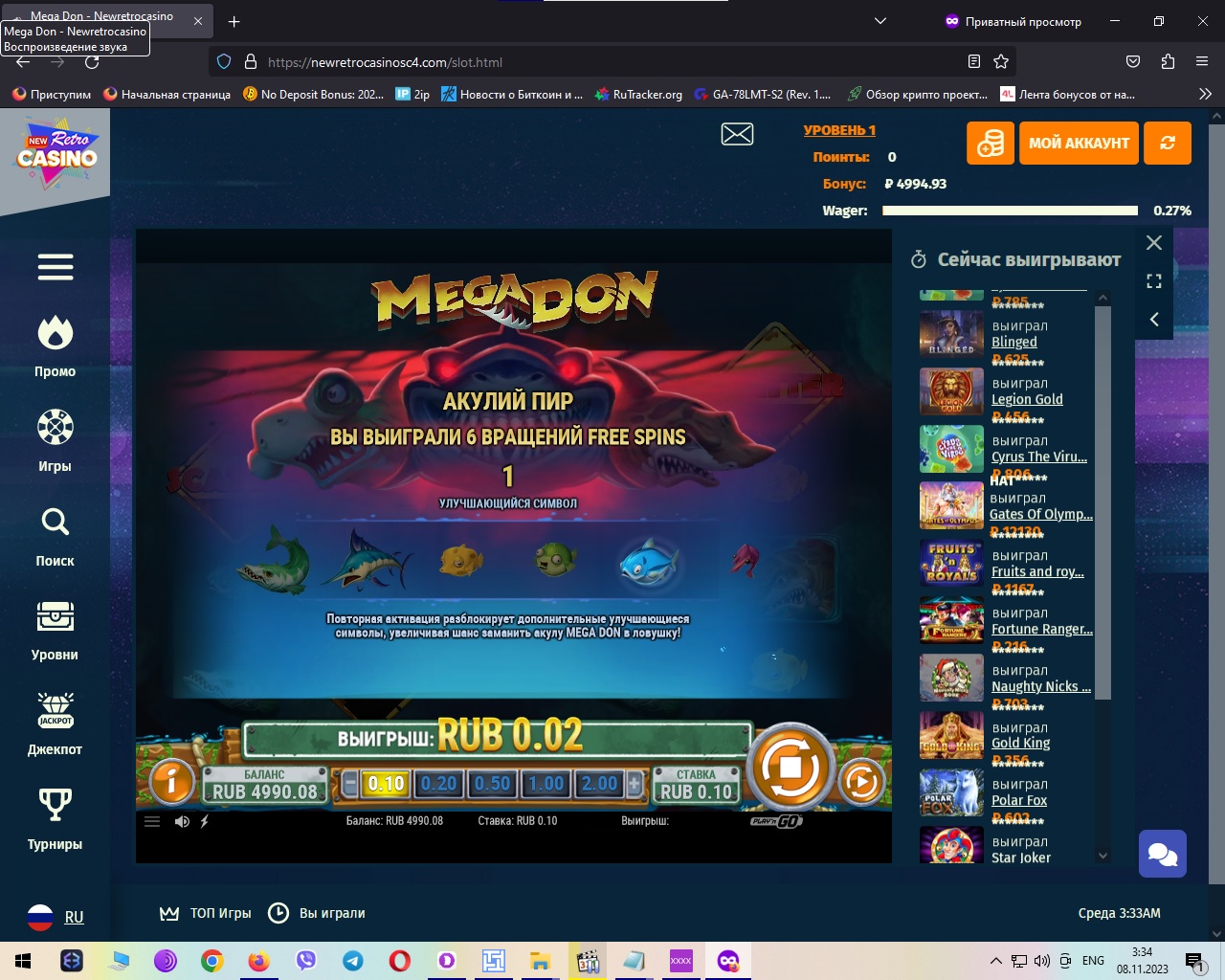Open the Промо section flame icon
The image size is (1225, 980).
tap(56, 333)
